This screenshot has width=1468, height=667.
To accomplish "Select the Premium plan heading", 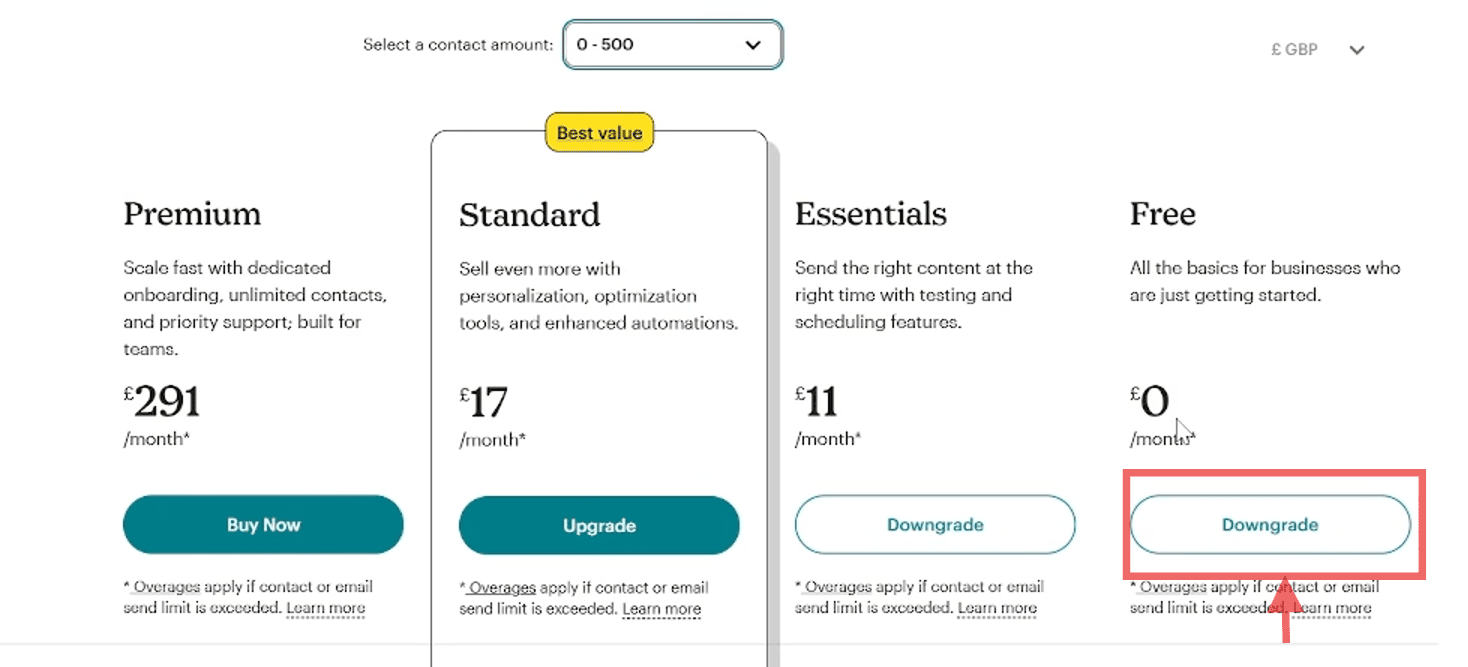I will 192,214.
